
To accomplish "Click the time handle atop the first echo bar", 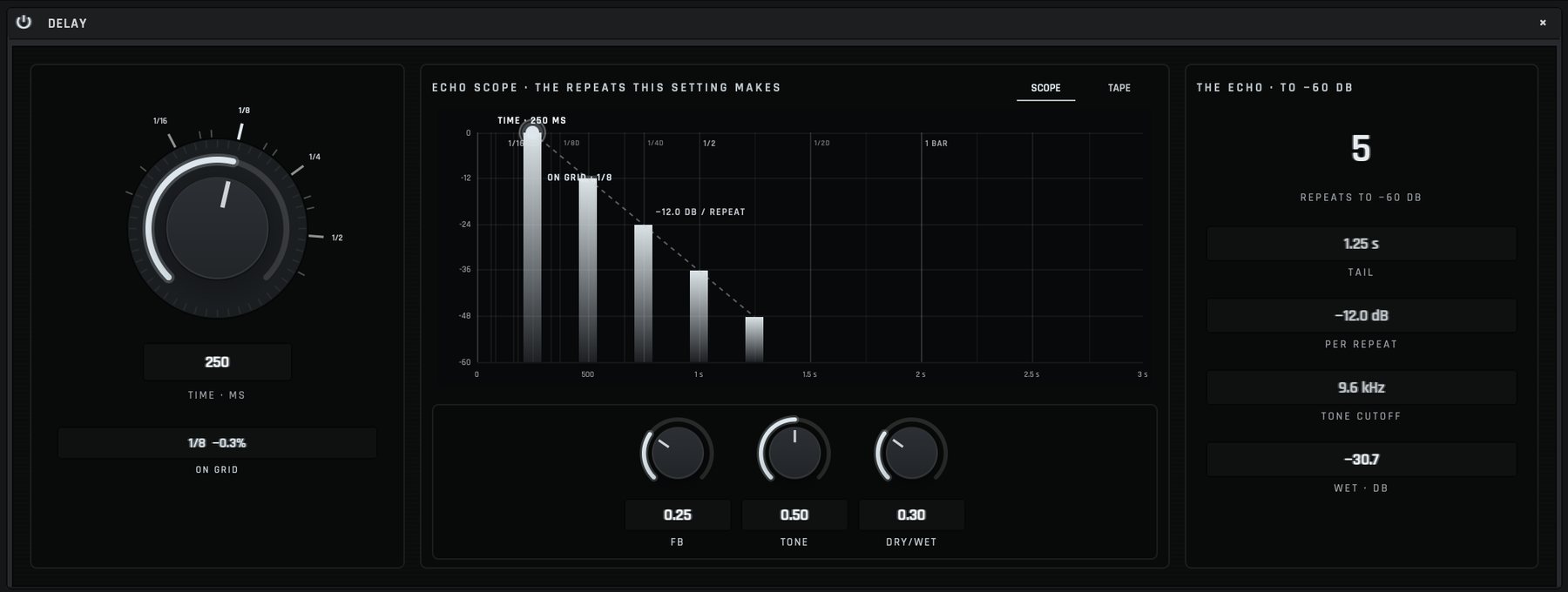I will click(532, 133).
